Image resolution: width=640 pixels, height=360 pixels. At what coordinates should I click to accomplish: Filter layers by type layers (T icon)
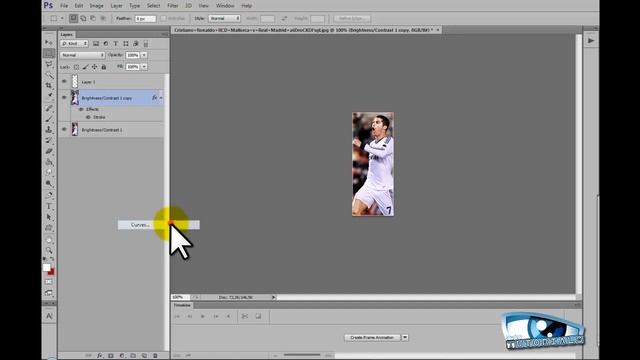116,43
